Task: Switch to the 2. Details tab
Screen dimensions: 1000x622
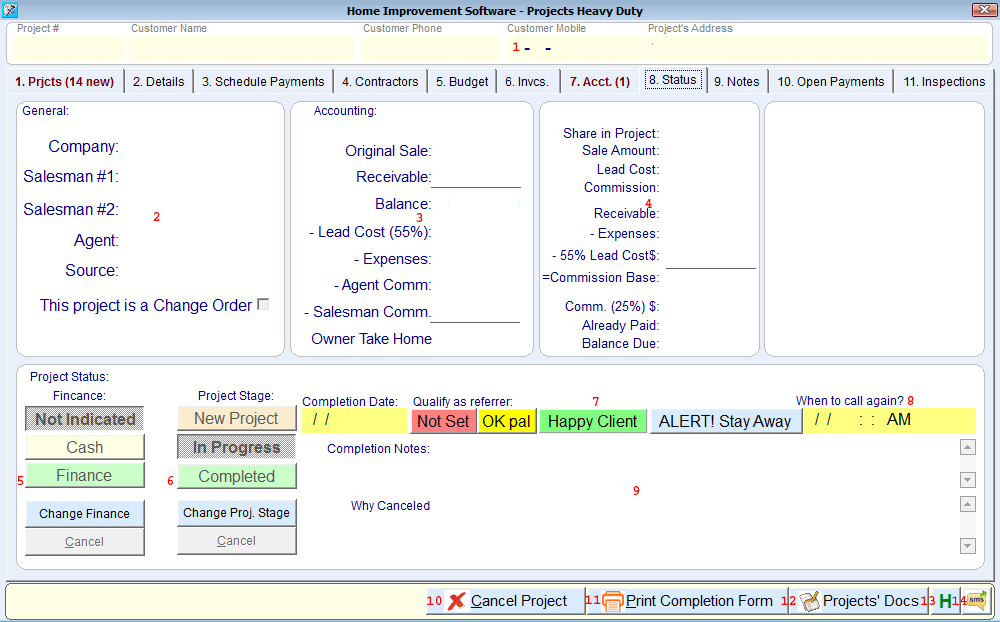Action: [159, 82]
